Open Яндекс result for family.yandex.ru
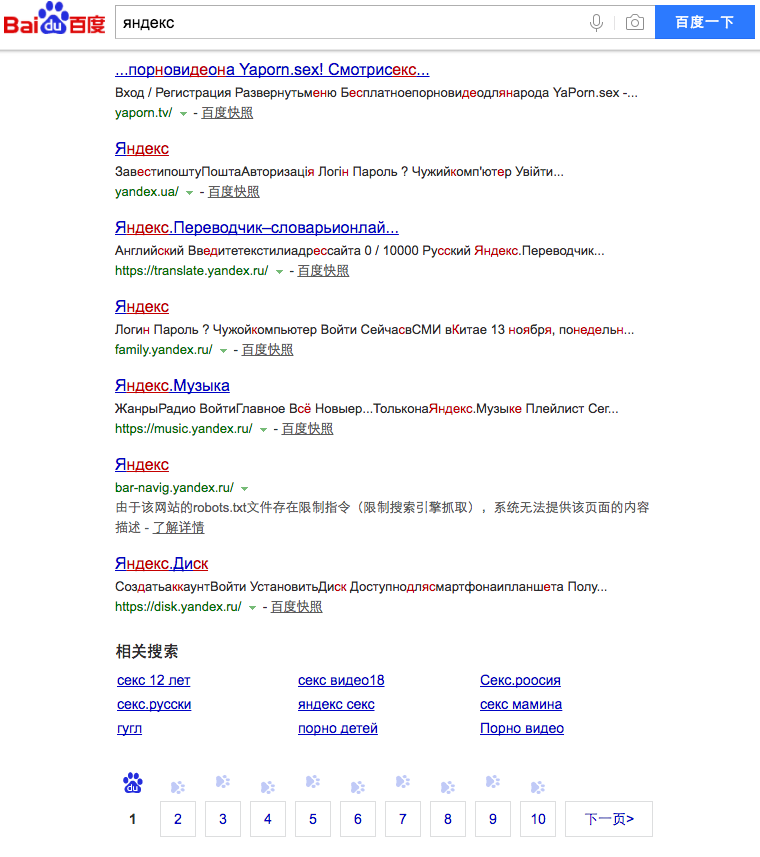The image size is (760, 857). click(142, 307)
